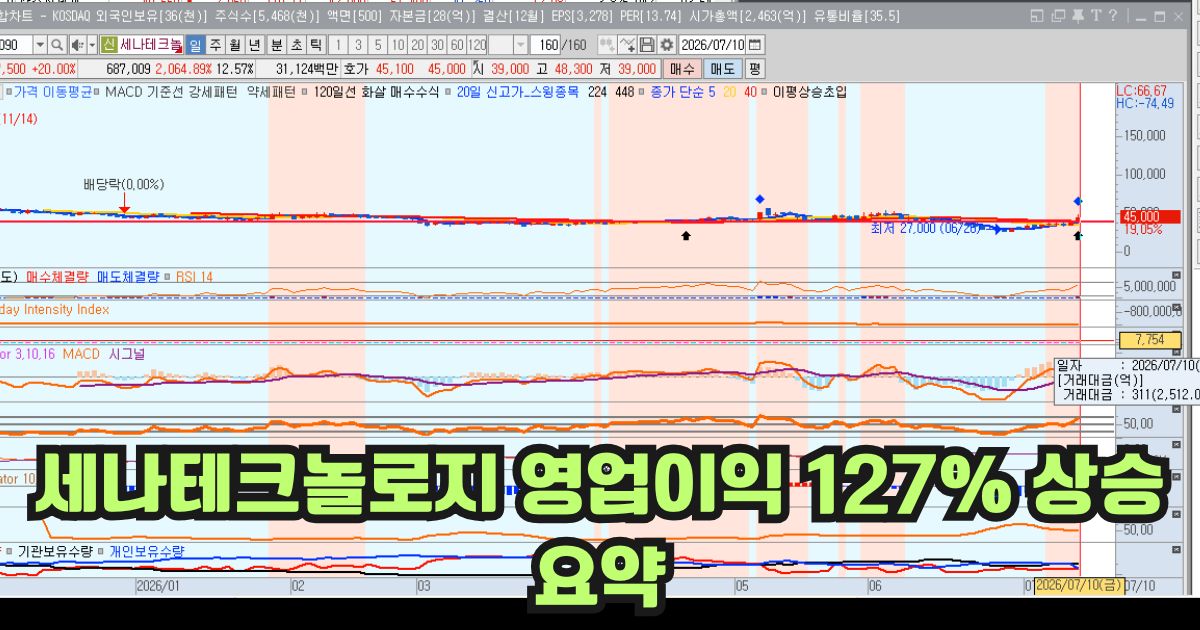Click the 매수체결량 legend label

click(58, 276)
